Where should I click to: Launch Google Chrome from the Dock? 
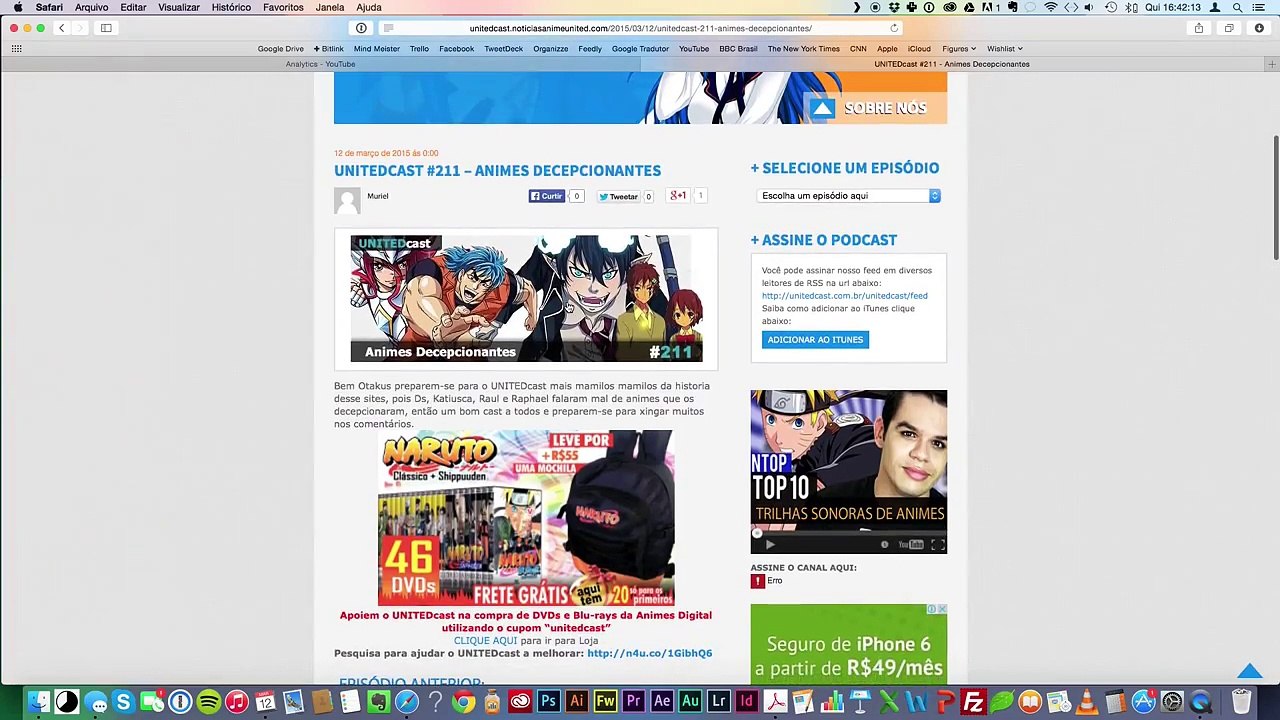click(x=463, y=702)
